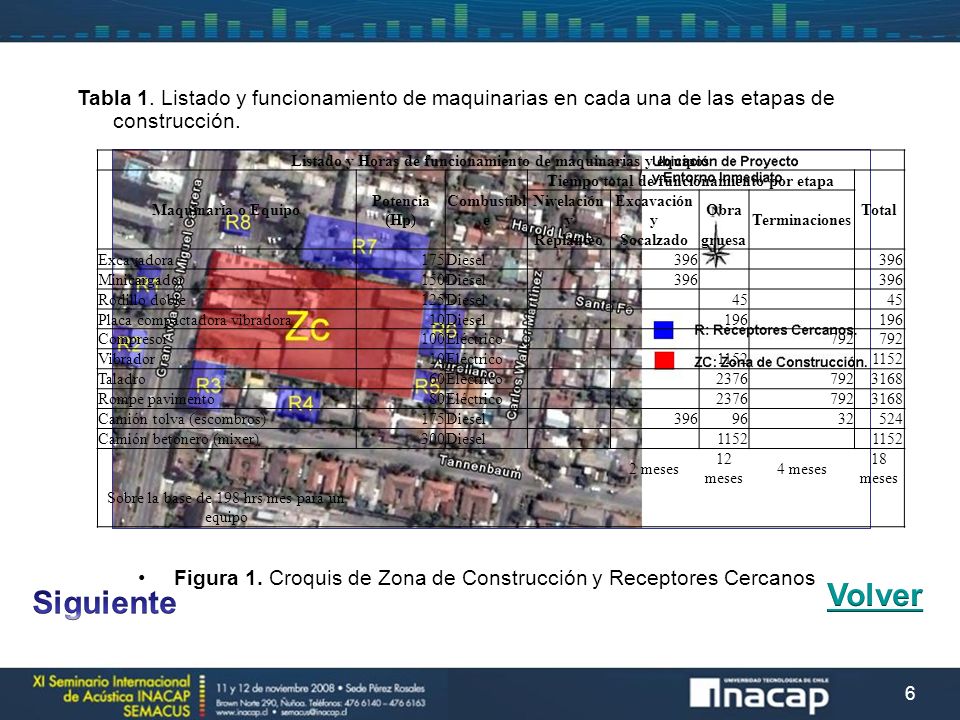This screenshot has height=720, width=960.
Task: Click the 'R: Receptores Cercanos' legend text
Action: point(774,330)
